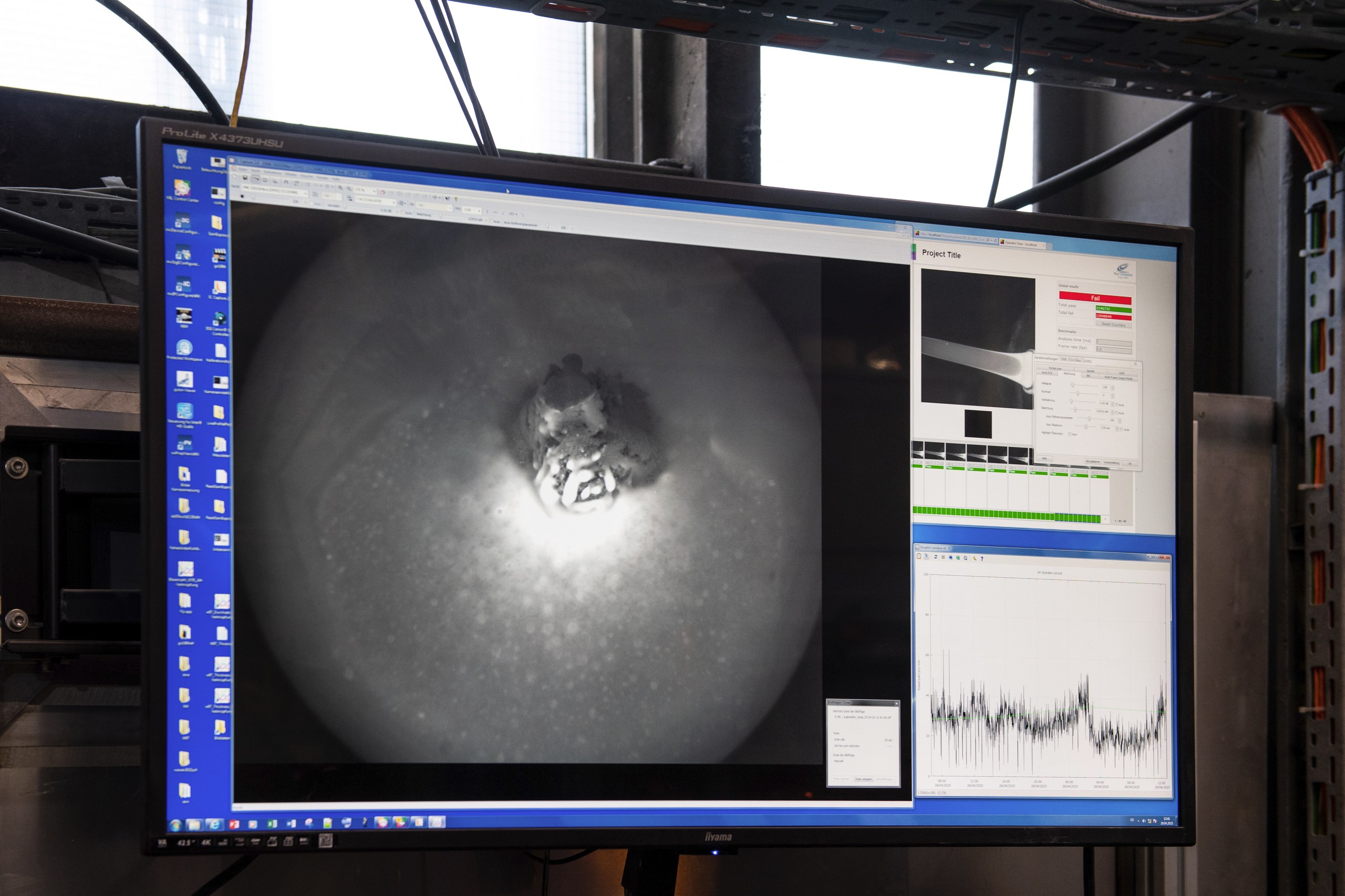This screenshot has height=896, width=1345.
Task: Click the refresh replot icon in Gnuplot toolbar
Action: tap(936, 557)
